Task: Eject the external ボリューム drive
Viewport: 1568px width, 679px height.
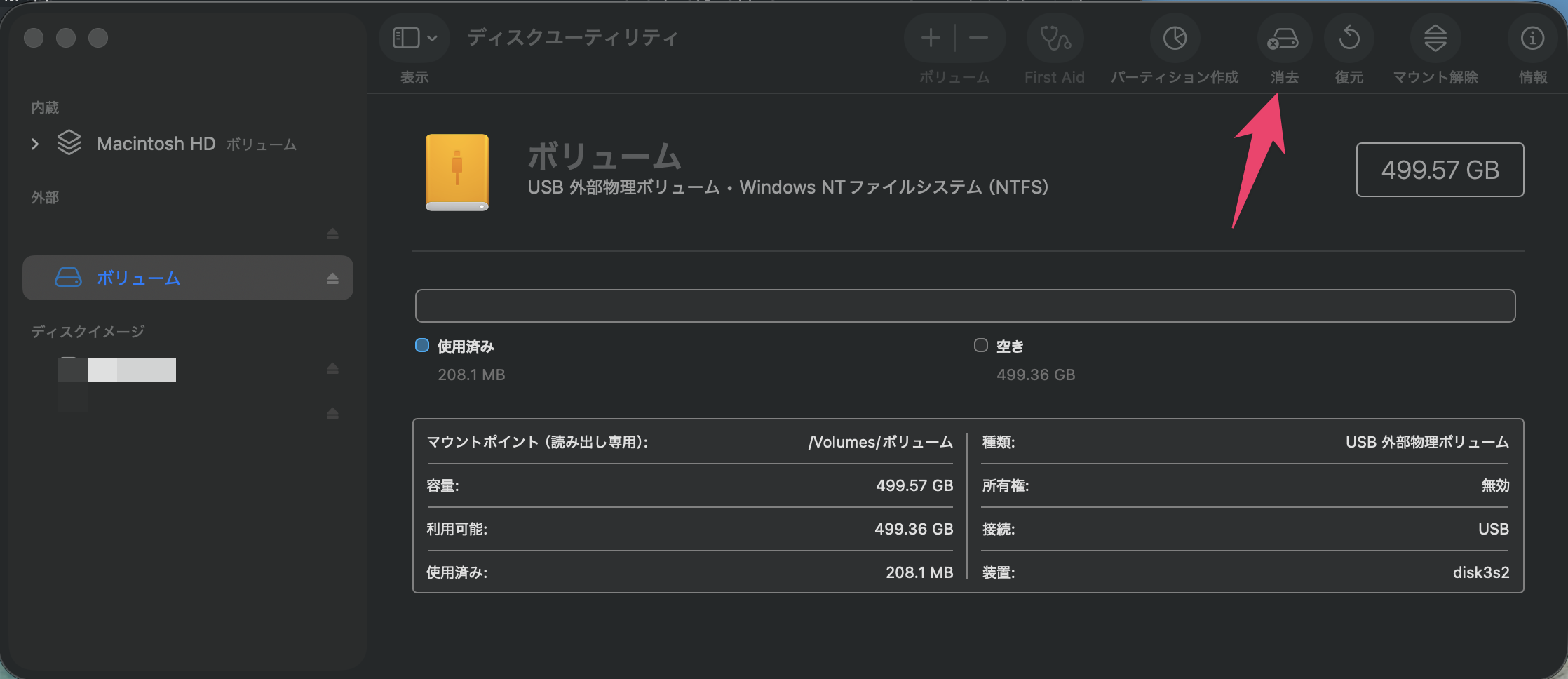Action: [x=332, y=278]
